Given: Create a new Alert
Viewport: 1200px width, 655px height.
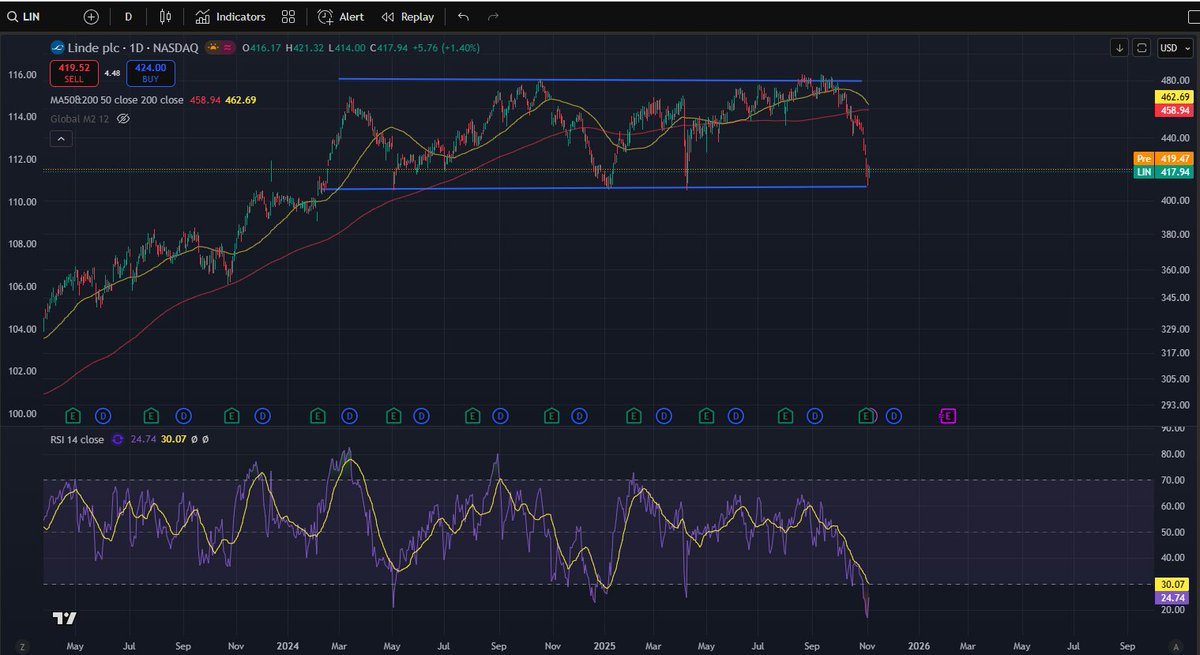Looking at the screenshot, I should 341,17.
